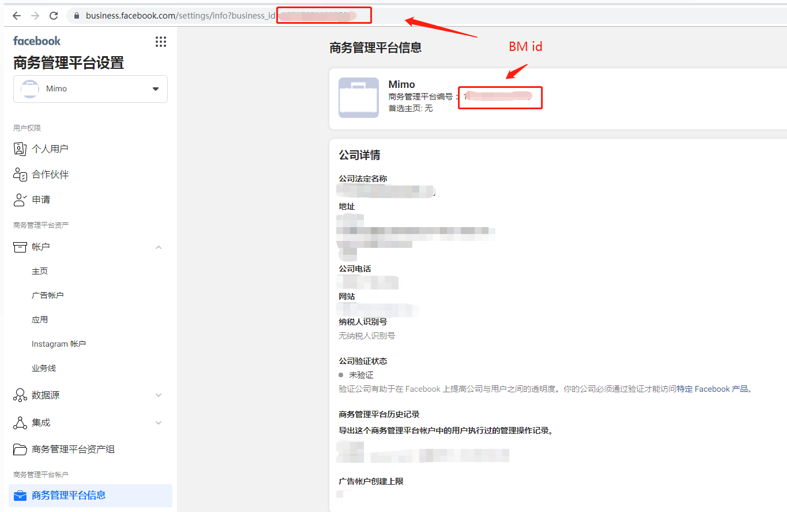Image resolution: width=787 pixels, height=512 pixels.
Task: Select 应用 under 帐户
Action: pyautogui.click(x=40, y=319)
